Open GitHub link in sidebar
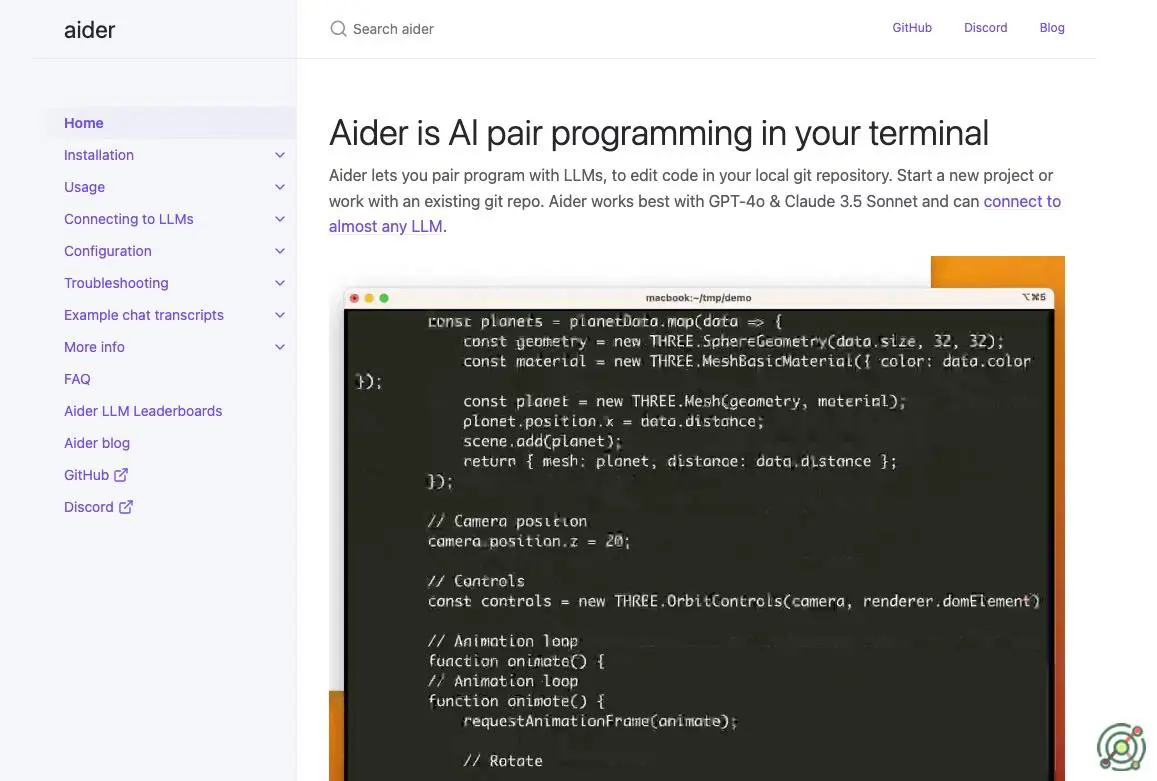 click(96, 475)
